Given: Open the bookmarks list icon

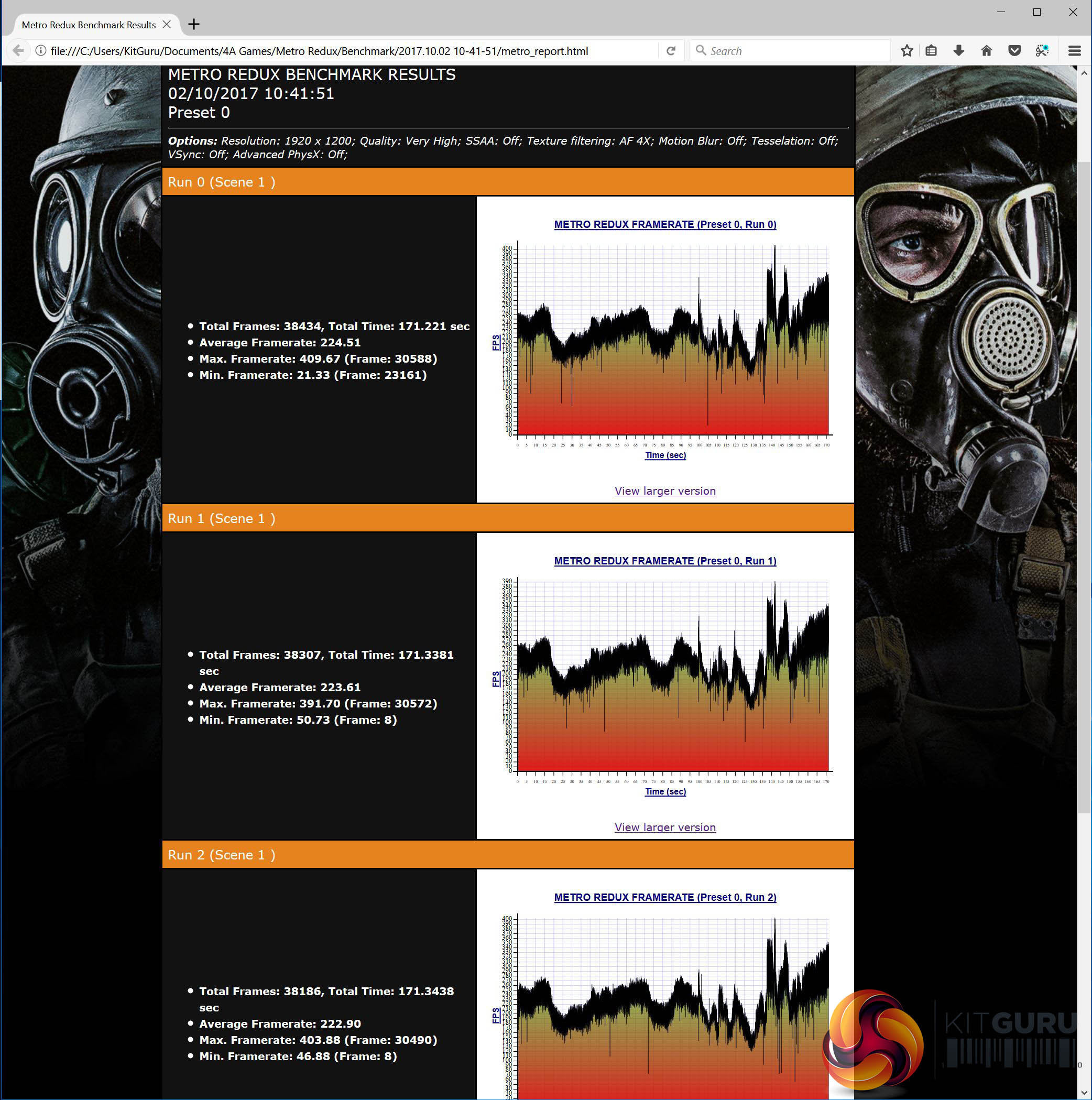Looking at the screenshot, I should (931, 51).
